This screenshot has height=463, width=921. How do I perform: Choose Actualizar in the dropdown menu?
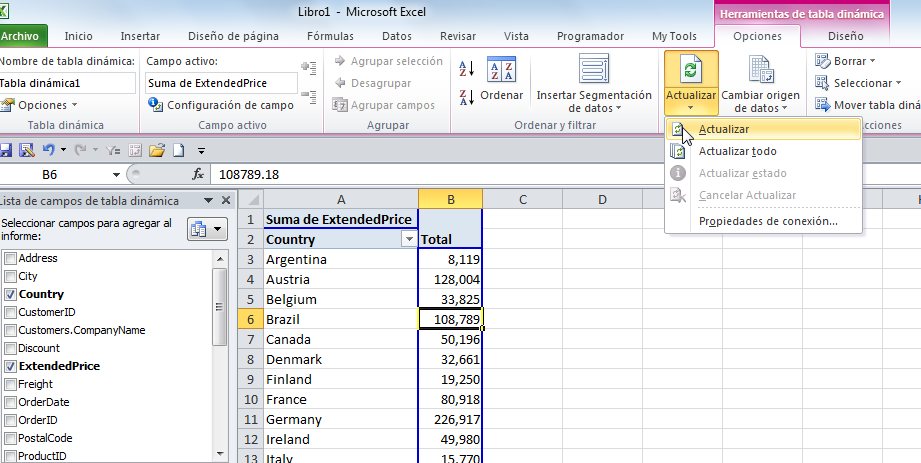tap(764, 129)
